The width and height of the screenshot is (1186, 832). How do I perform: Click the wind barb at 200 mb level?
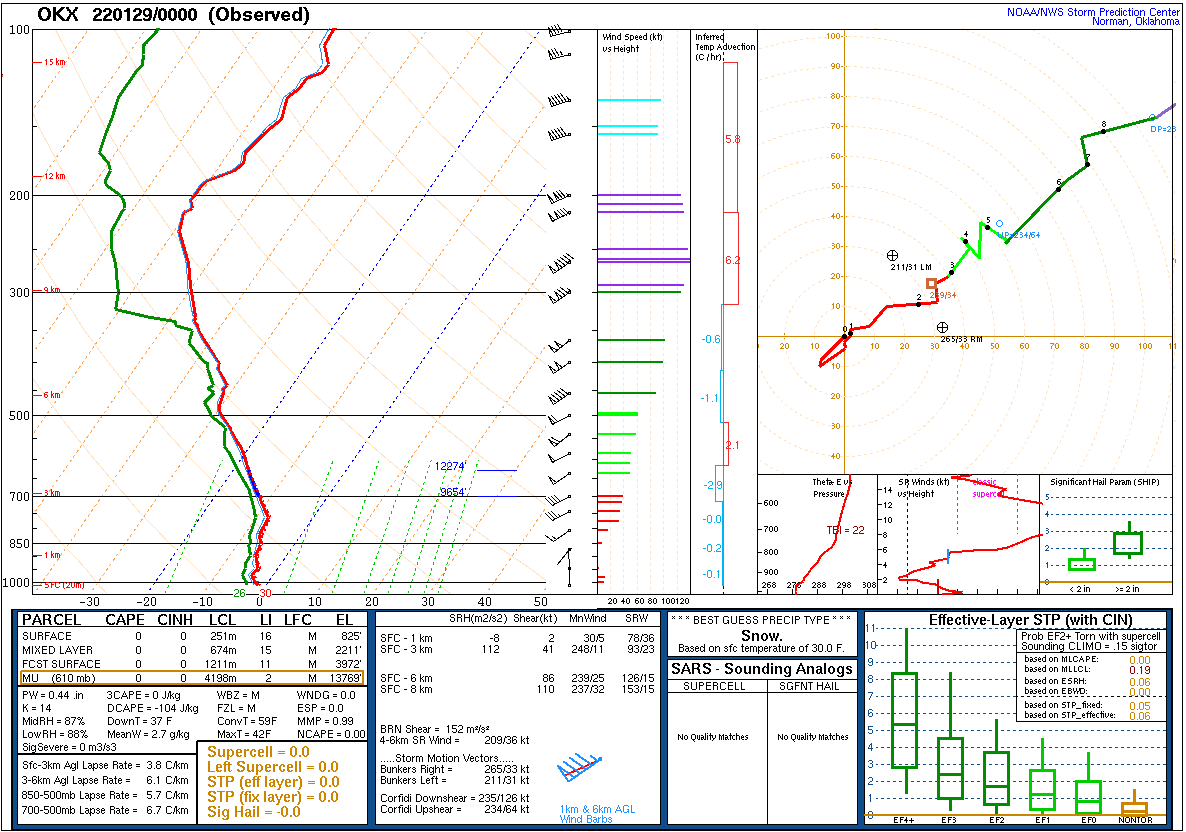(559, 197)
